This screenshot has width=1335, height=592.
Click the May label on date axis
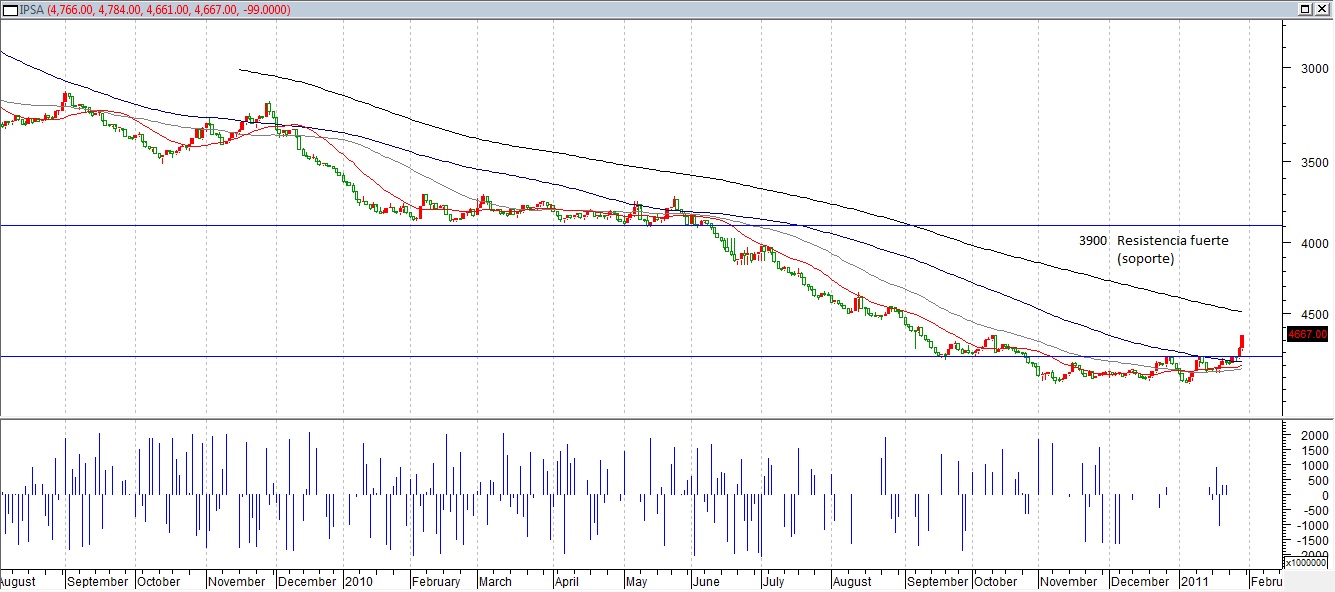click(x=637, y=582)
